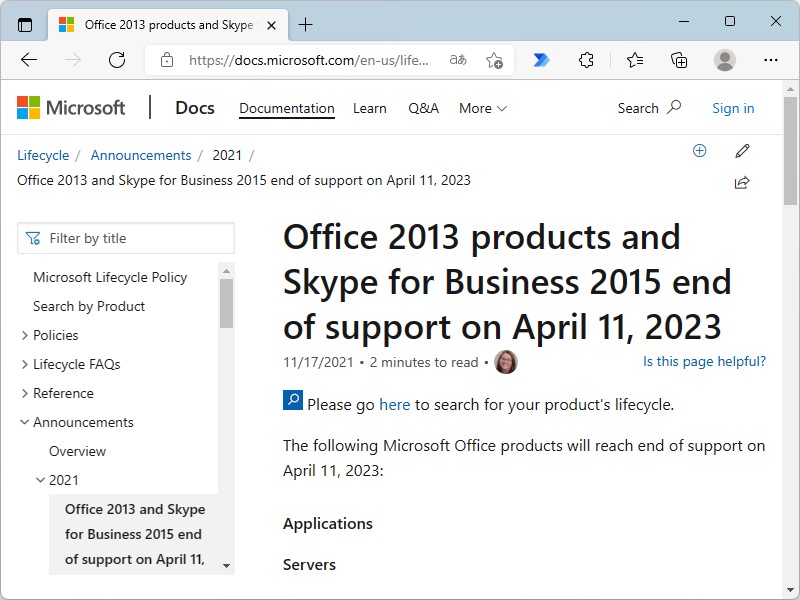Collapse the Announcements tree node
The width and height of the screenshot is (800, 600).
25,423
